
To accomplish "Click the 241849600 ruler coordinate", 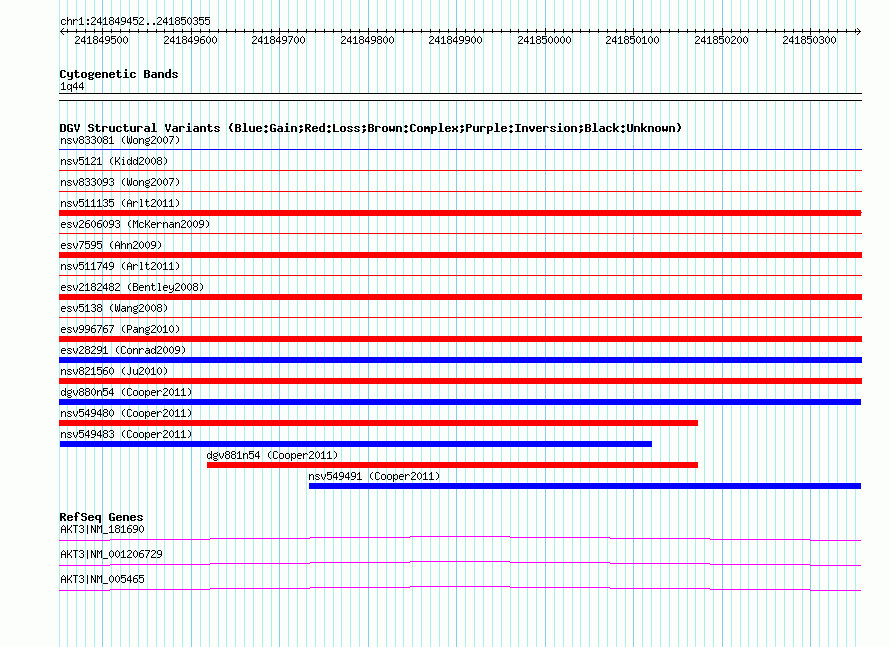I will [190, 40].
